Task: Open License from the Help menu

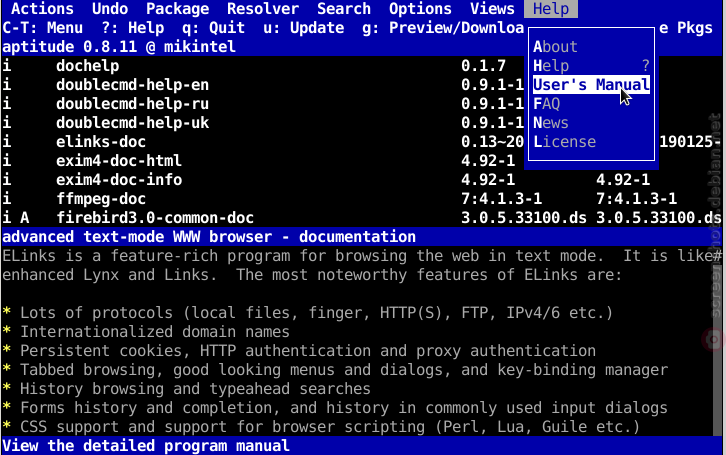Action: pyautogui.click(x=591, y=142)
